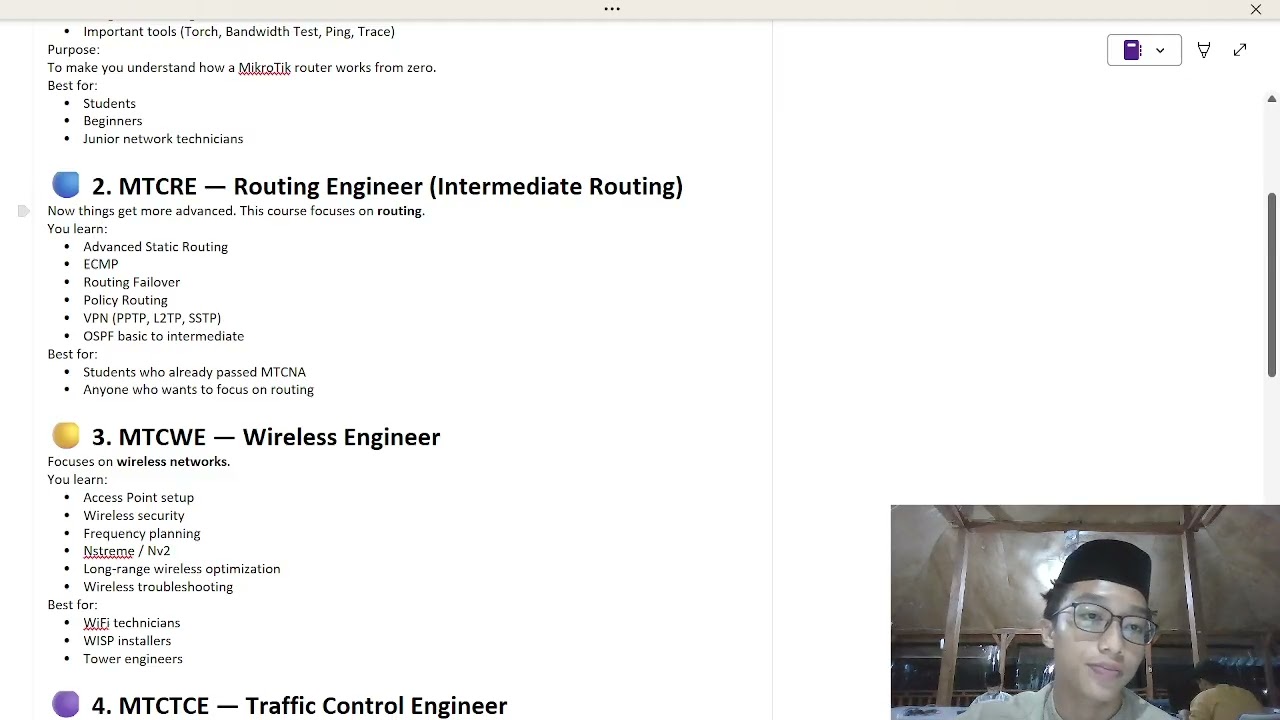
Task: Click heading '4. MTCTCE — Traffic Control Engineer'
Action: [x=299, y=705]
